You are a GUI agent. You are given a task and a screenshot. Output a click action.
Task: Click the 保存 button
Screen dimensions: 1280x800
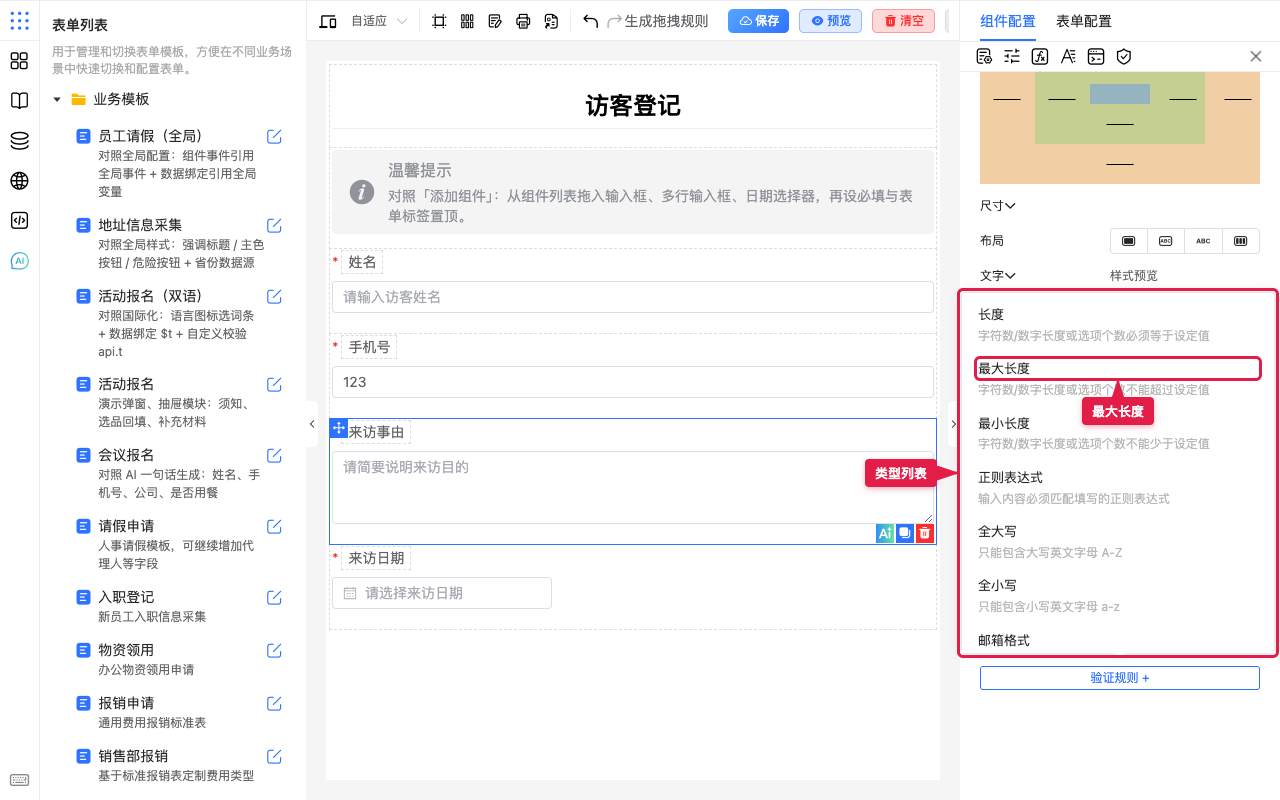click(758, 21)
